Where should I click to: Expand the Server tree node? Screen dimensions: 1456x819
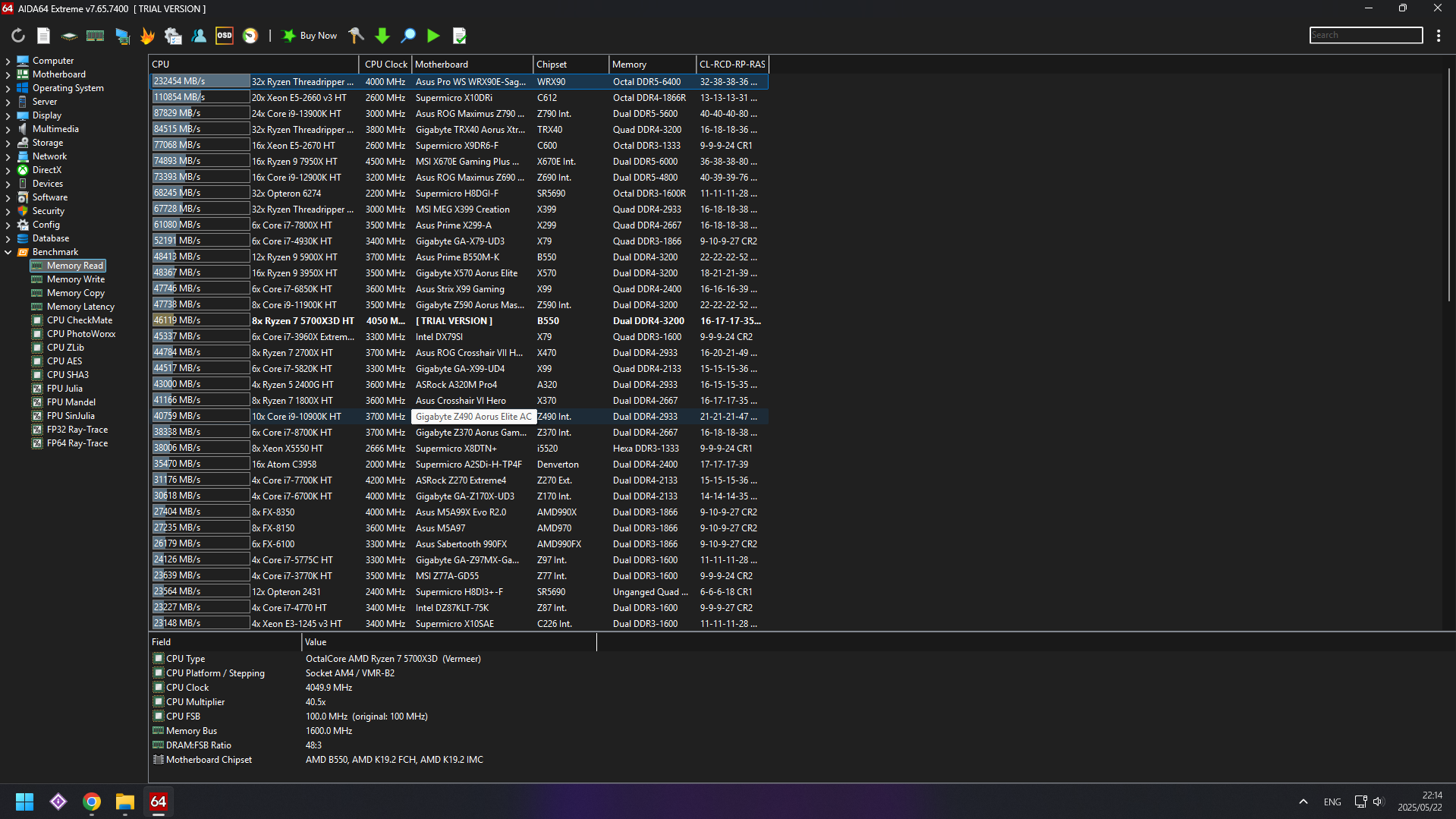coord(8,102)
